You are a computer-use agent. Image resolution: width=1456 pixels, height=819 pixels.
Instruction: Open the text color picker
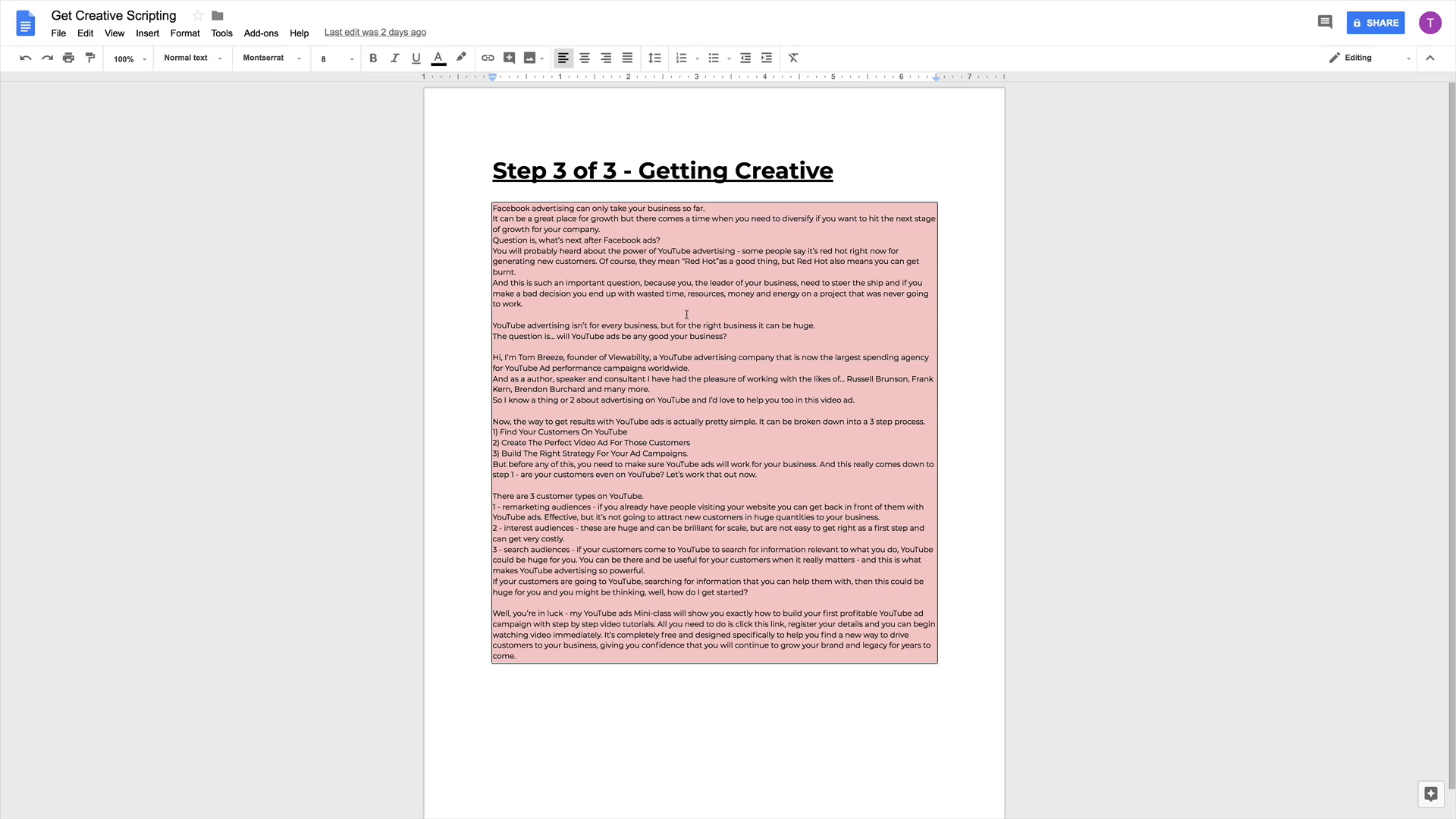point(438,58)
